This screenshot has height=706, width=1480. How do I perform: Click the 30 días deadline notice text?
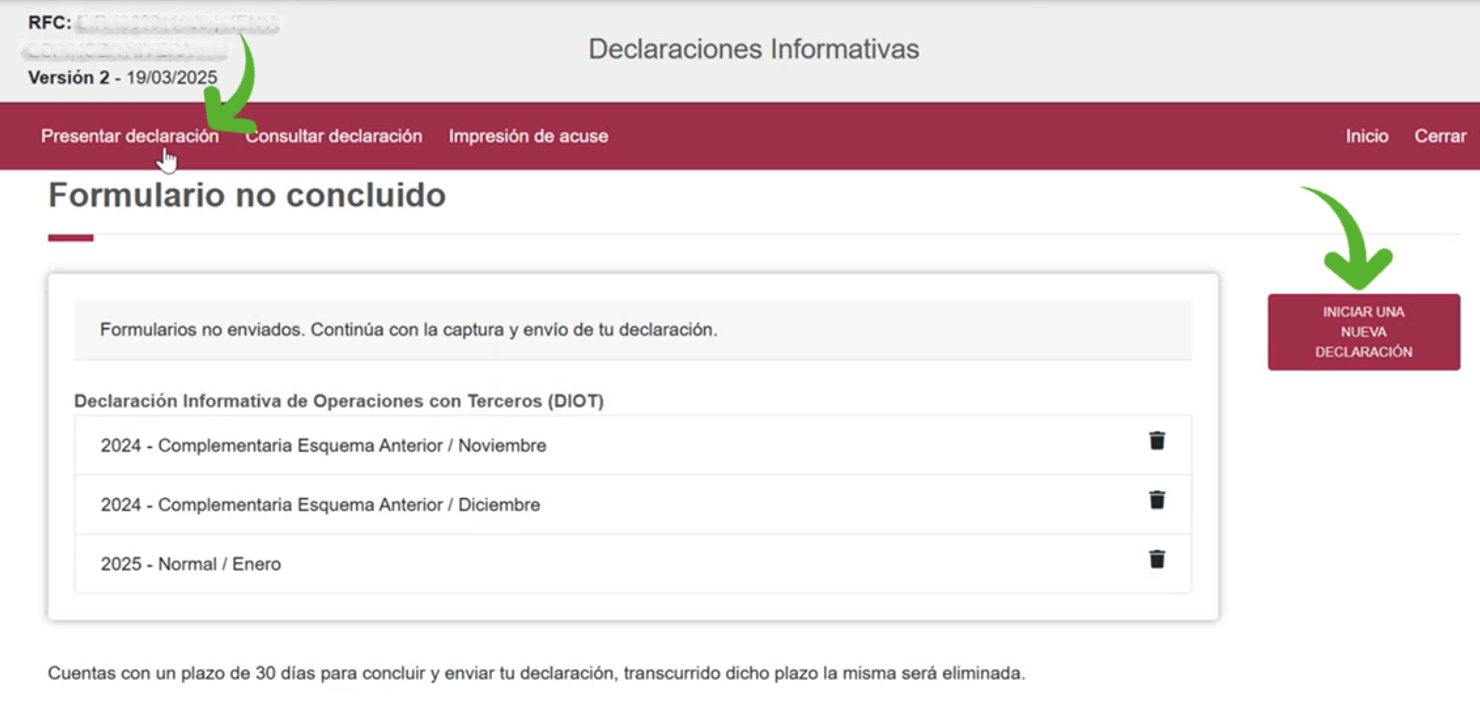536,673
